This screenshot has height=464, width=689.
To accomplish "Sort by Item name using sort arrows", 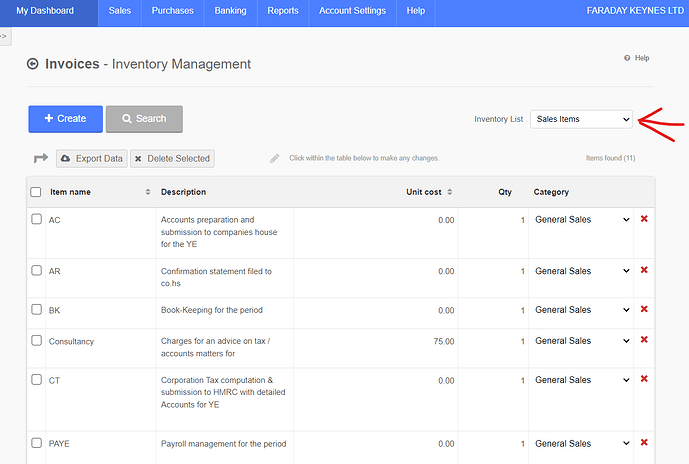I will pos(148,192).
